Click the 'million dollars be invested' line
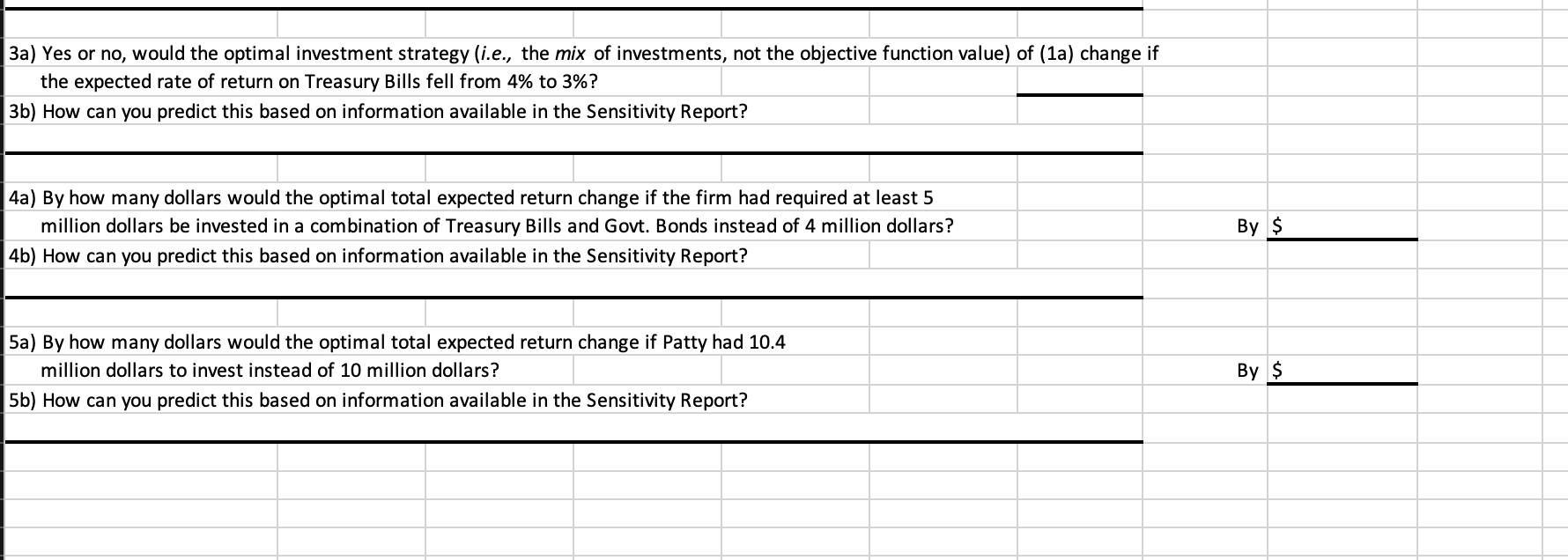The width and height of the screenshot is (1568, 560). coord(497,226)
